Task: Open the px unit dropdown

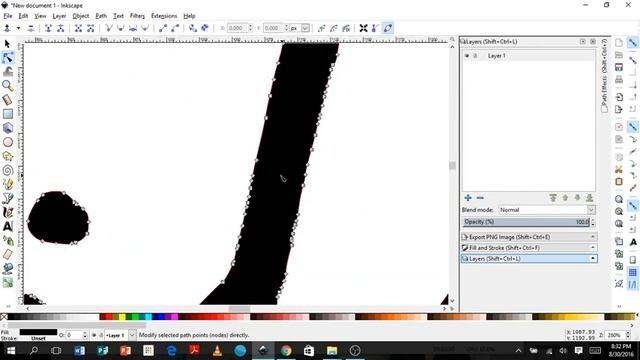Action: (305, 28)
